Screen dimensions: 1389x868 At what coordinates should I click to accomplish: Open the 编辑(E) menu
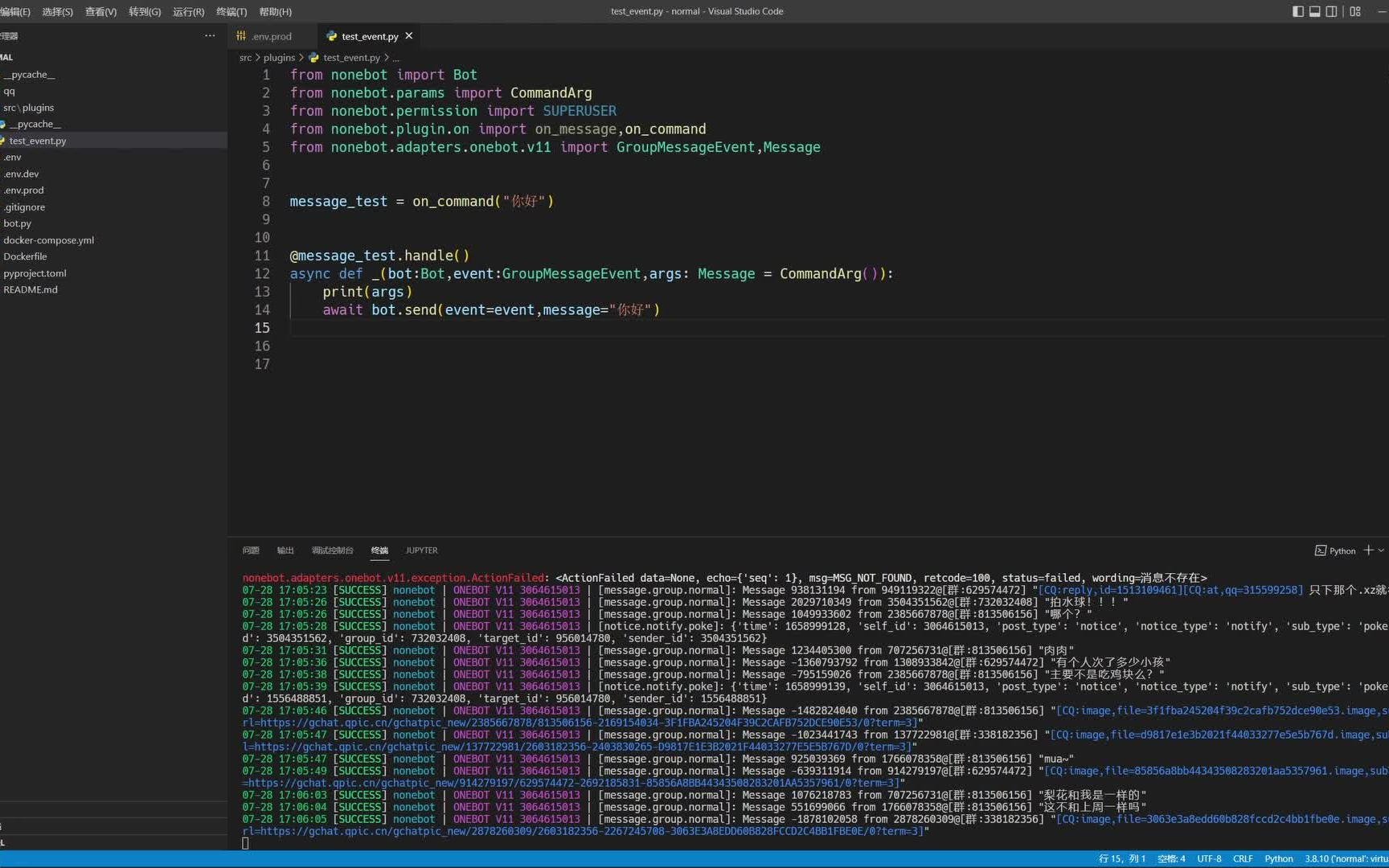(x=15, y=11)
